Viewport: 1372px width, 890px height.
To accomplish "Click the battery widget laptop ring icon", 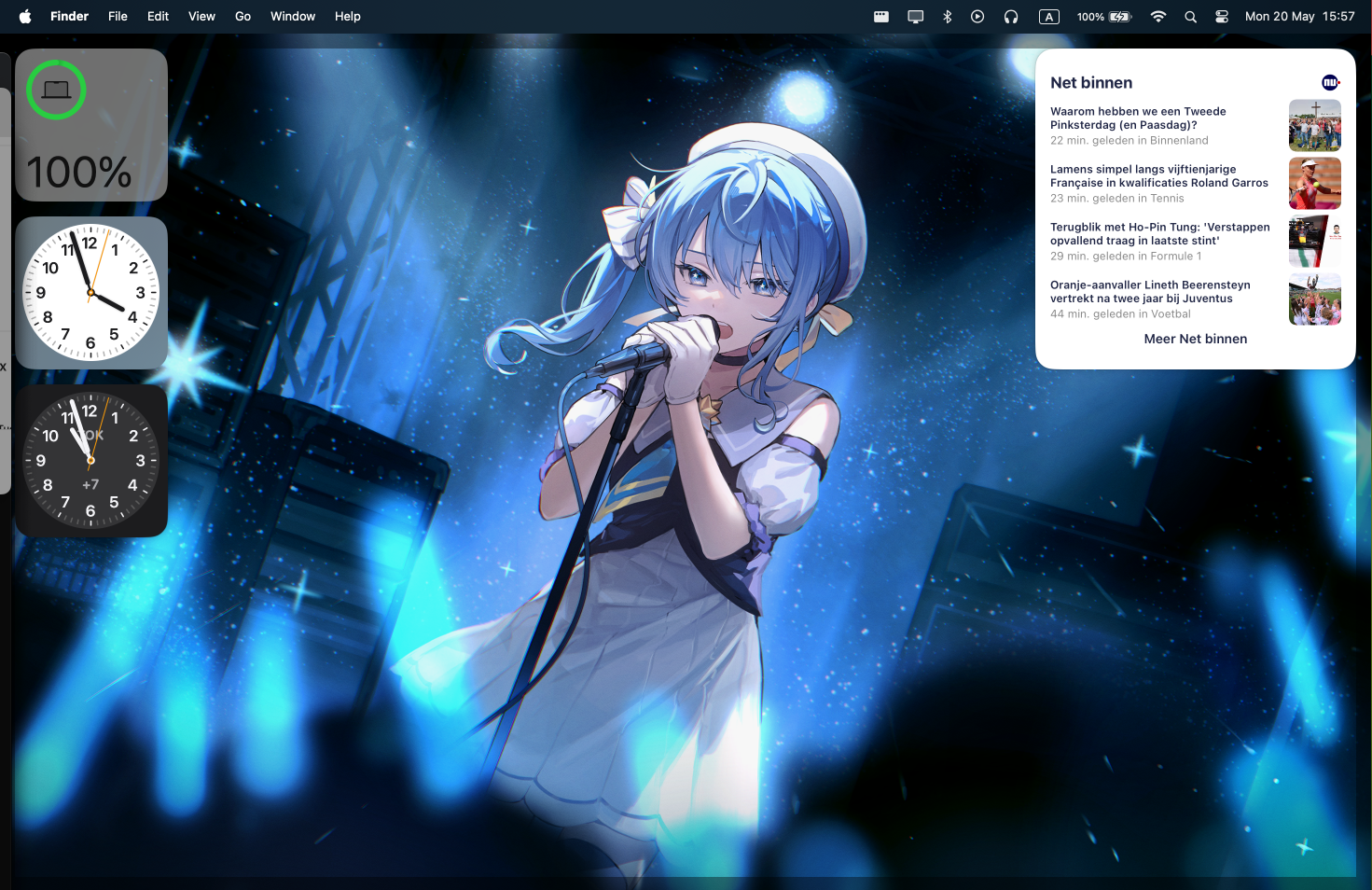I will coord(56,90).
